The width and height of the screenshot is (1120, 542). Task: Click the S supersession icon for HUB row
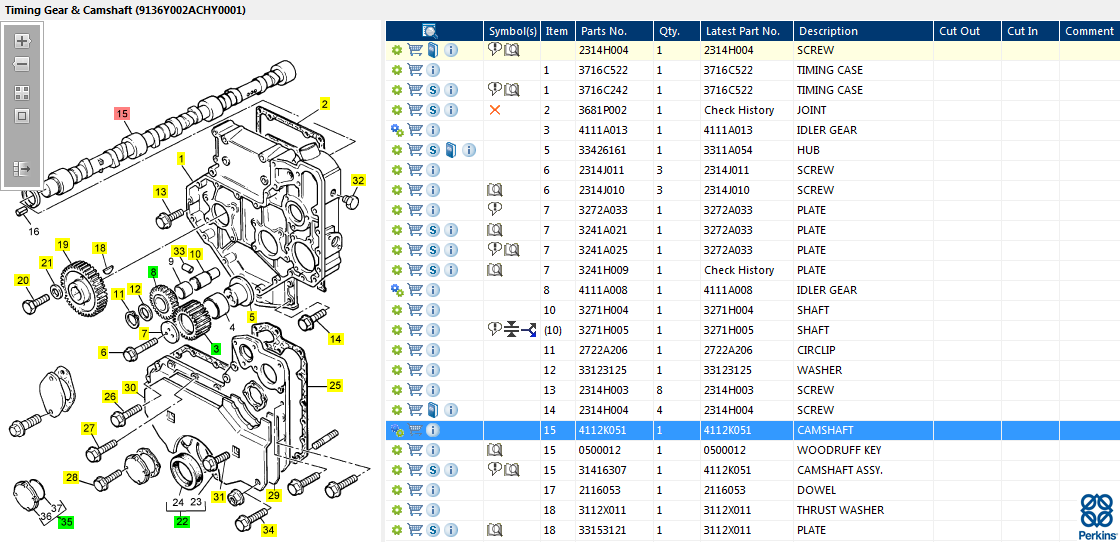433,150
